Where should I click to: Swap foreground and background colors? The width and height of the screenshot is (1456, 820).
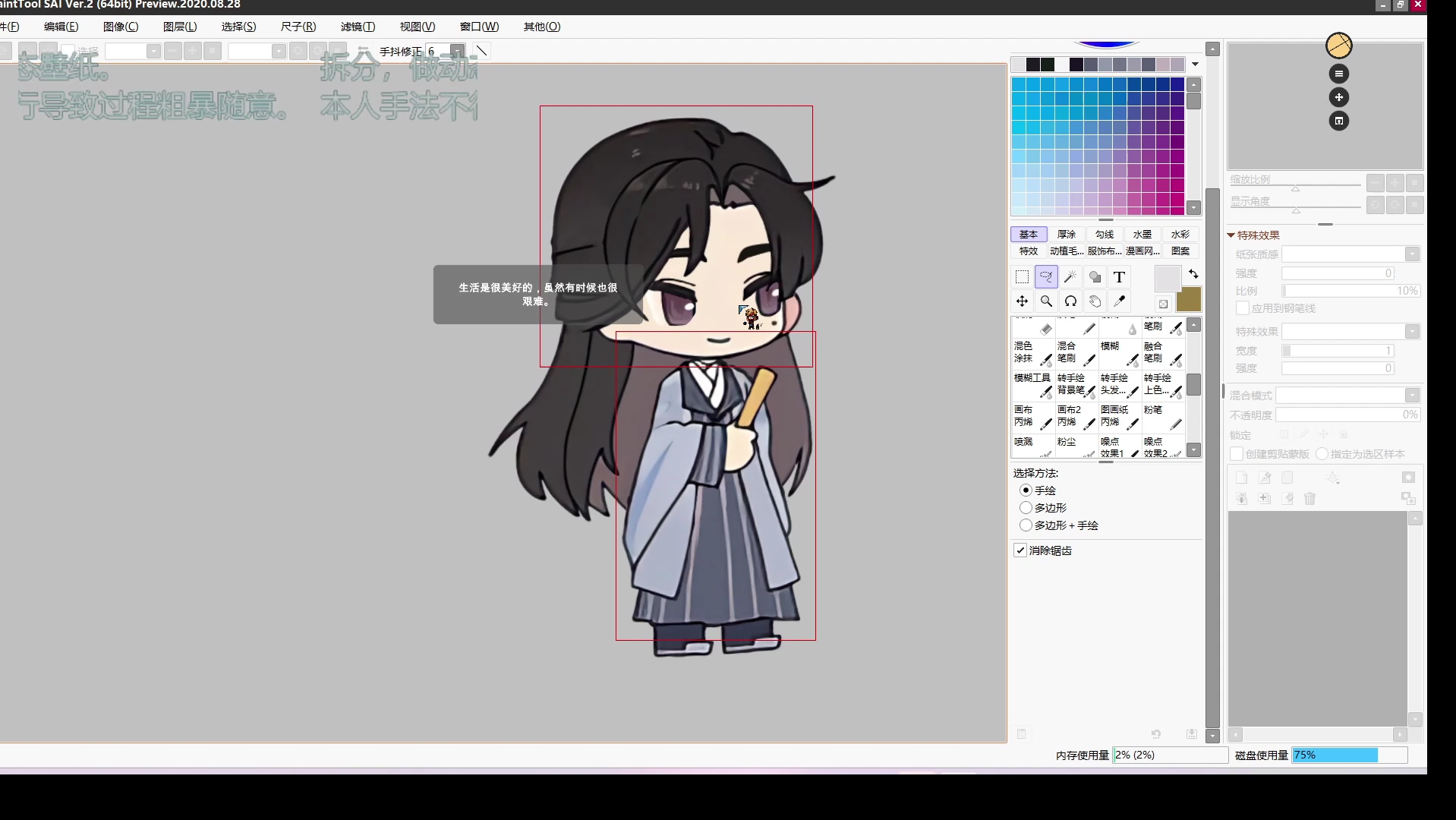click(1193, 274)
